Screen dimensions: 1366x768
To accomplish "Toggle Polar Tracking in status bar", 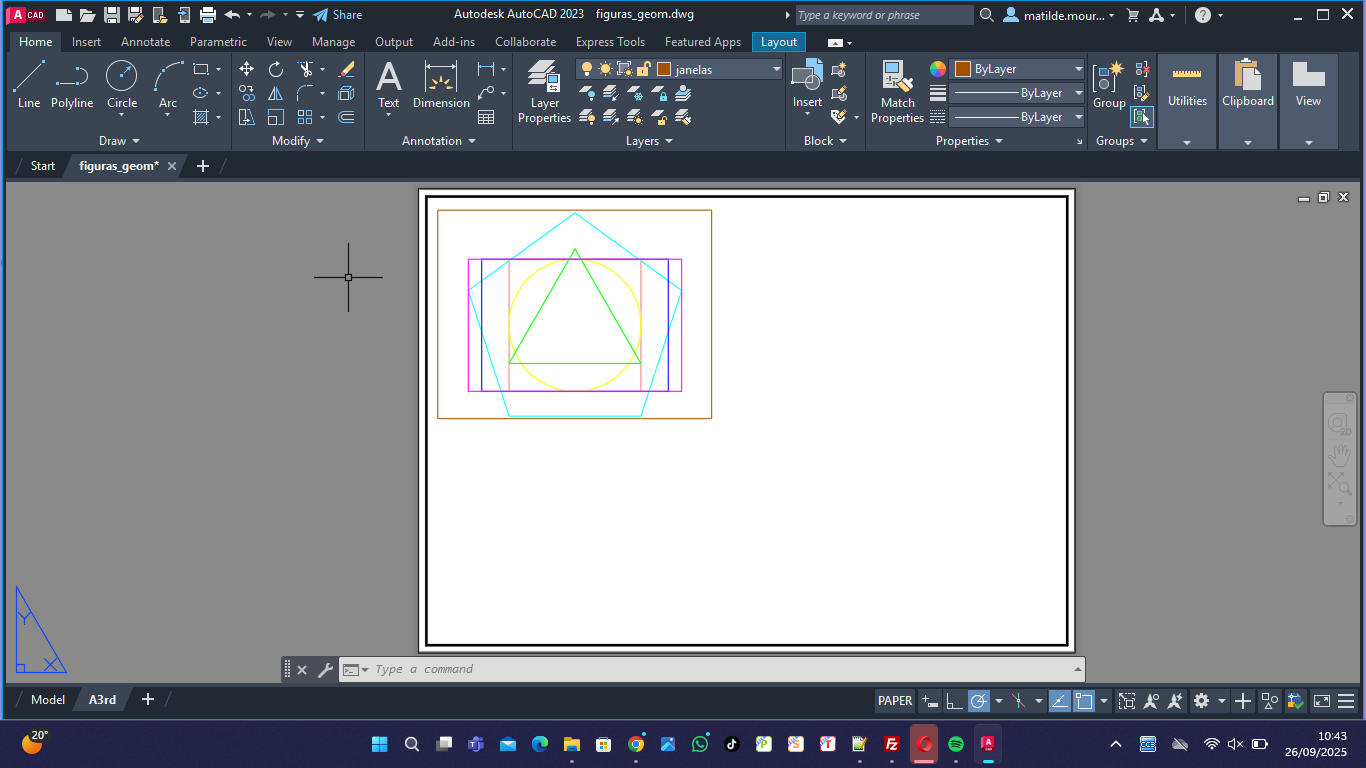I will point(978,701).
